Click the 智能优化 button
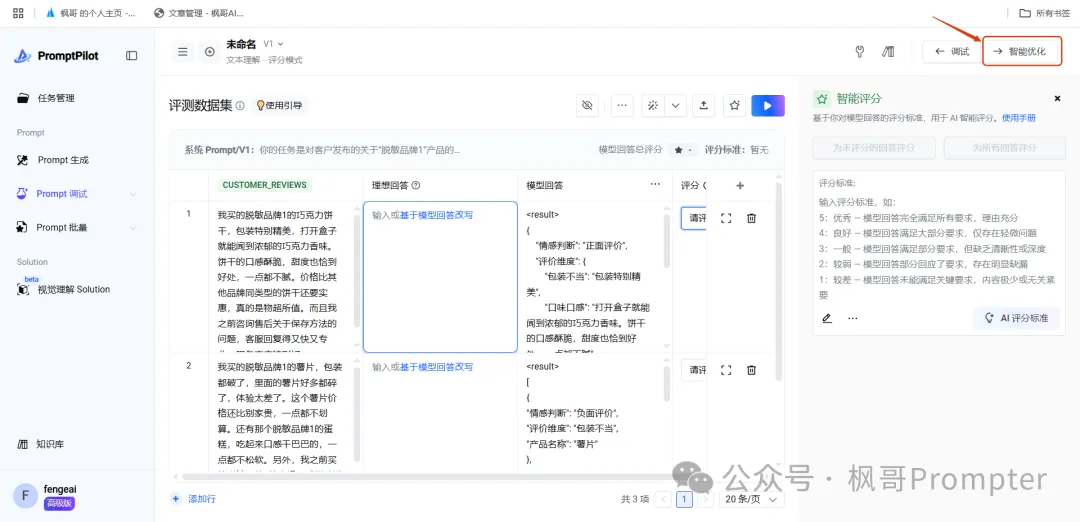Image resolution: width=1080 pixels, height=522 pixels. tap(1021, 51)
